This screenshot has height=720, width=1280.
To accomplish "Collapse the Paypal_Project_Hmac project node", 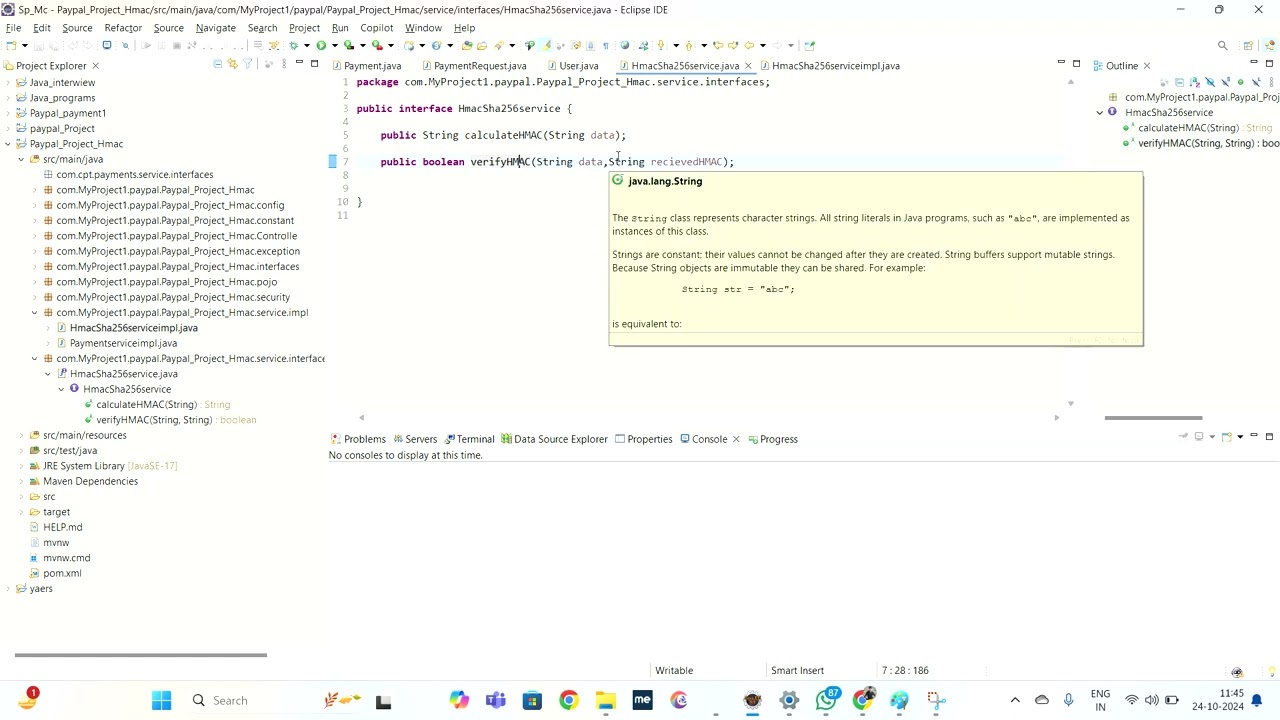I will [8, 144].
